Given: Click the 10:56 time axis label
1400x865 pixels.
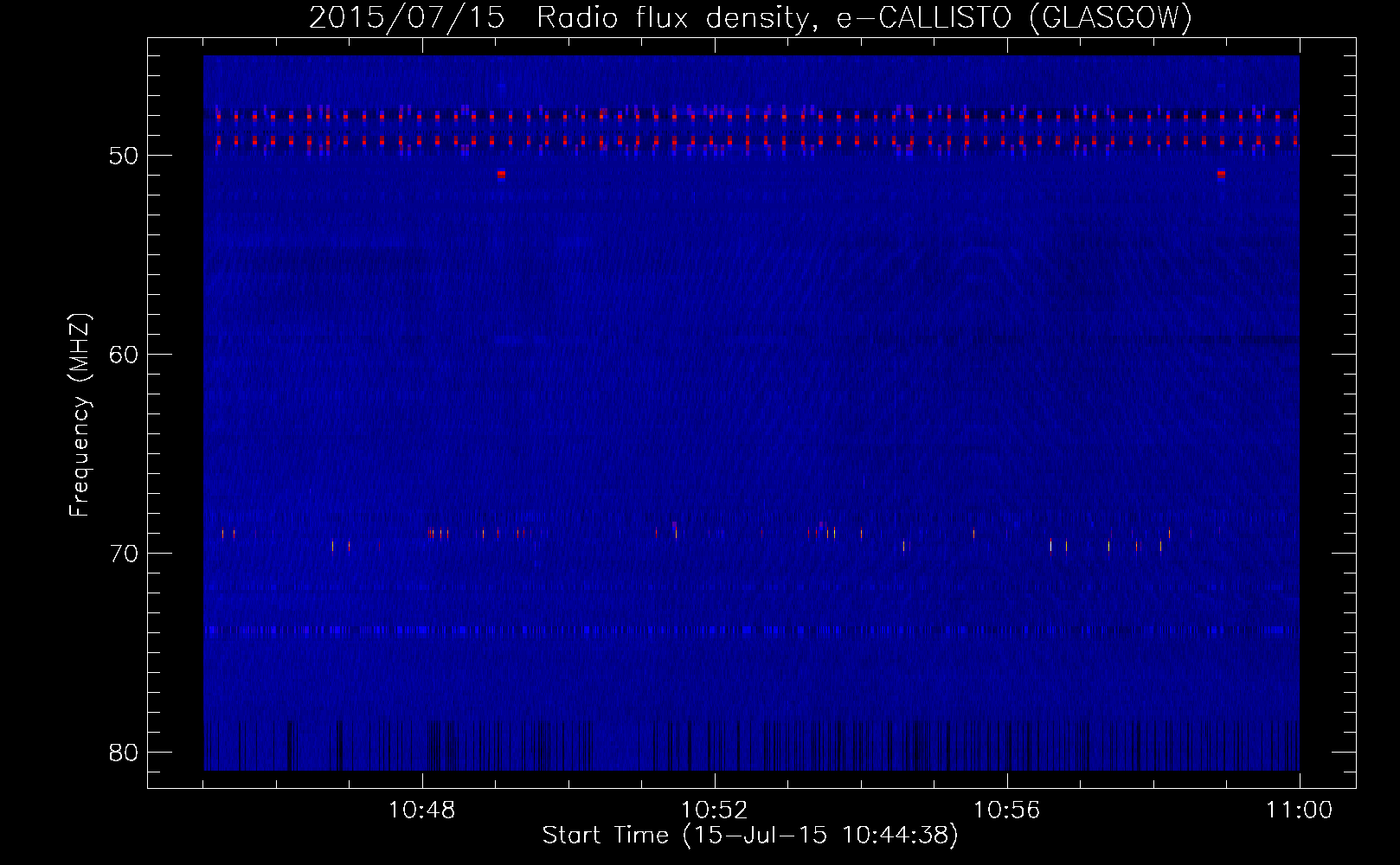Looking at the screenshot, I should click(x=1006, y=811).
